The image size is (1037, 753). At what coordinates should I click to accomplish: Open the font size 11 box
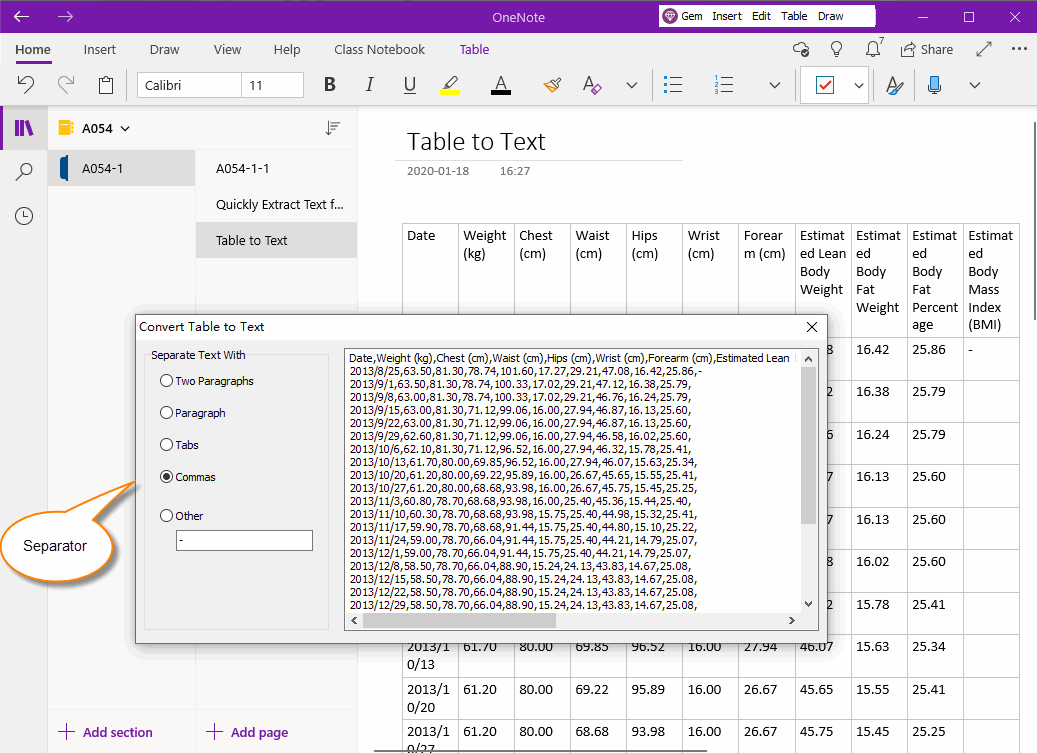point(272,85)
